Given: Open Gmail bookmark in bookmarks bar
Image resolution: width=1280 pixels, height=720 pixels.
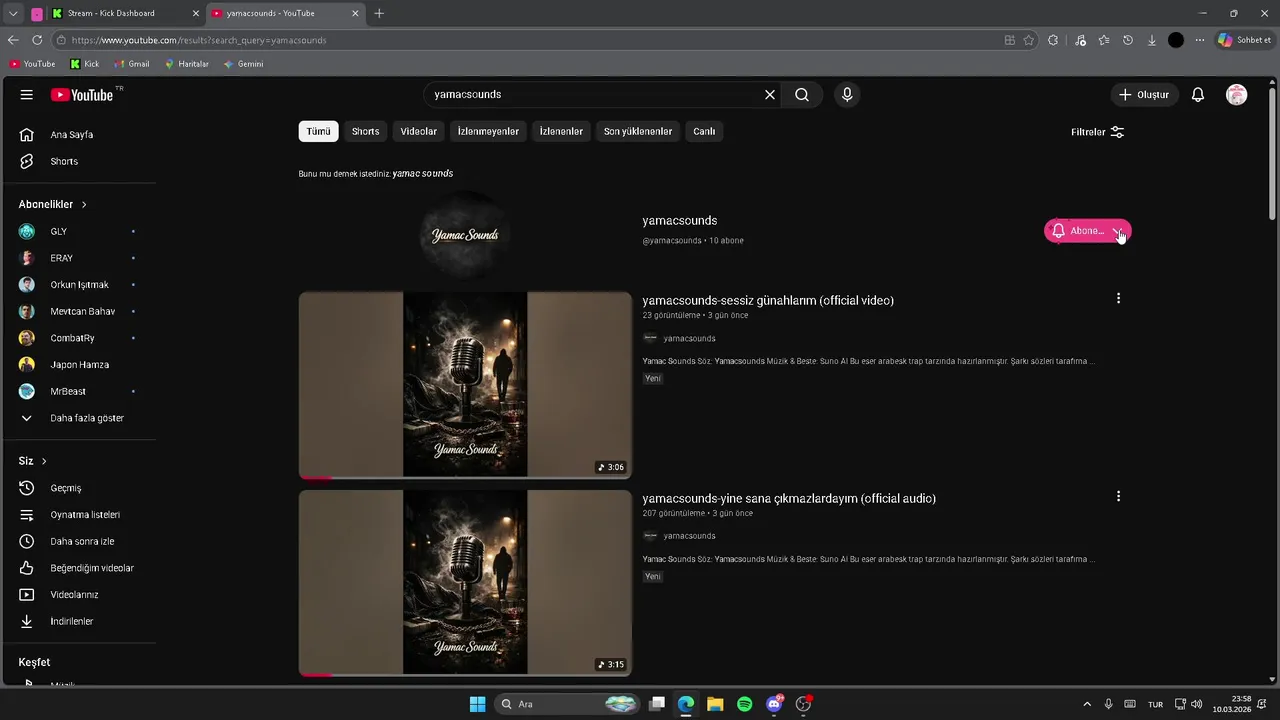Looking at the screenshot, I should (x=132, y=64).
